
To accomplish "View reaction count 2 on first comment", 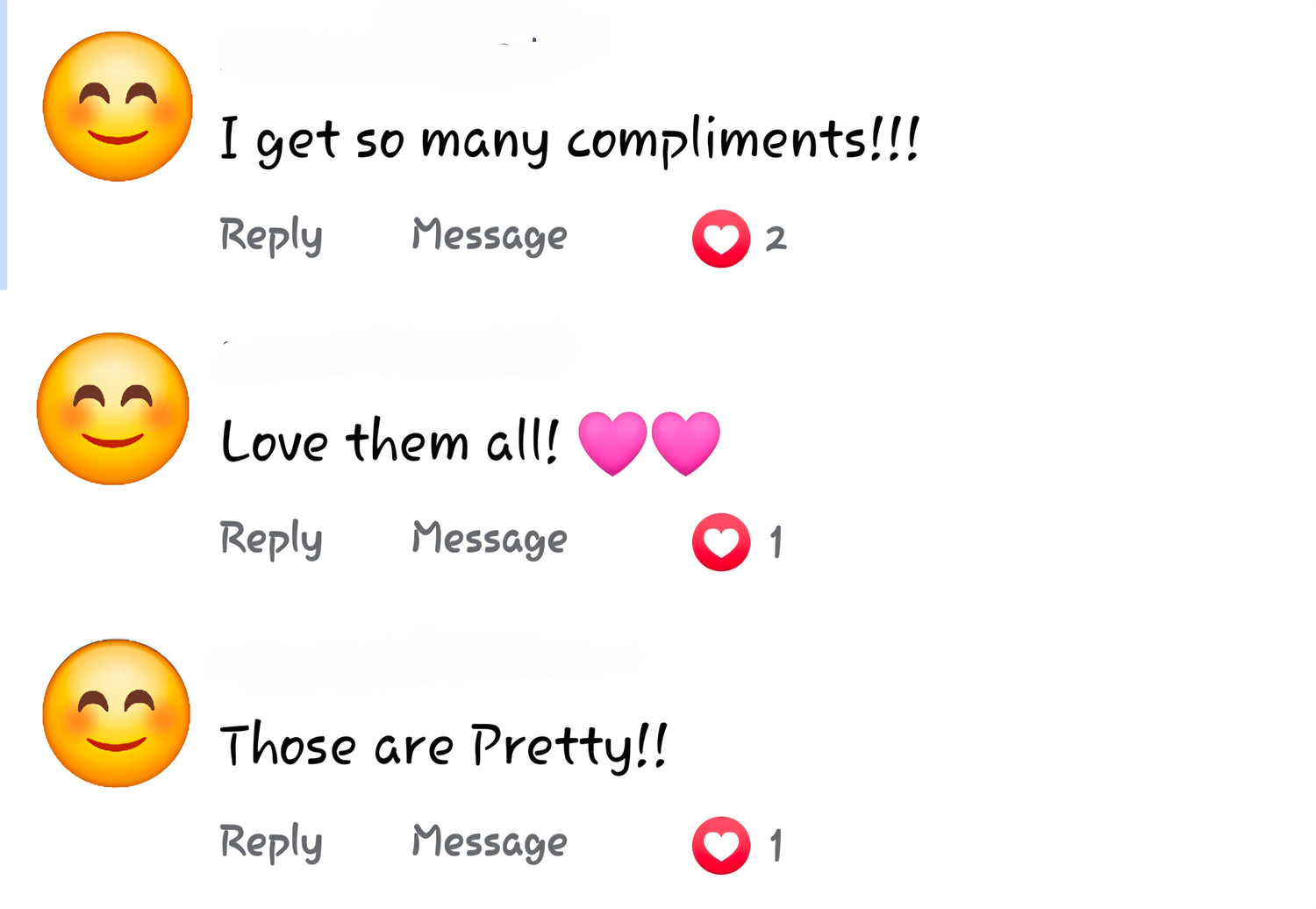I will pos(776,239).
